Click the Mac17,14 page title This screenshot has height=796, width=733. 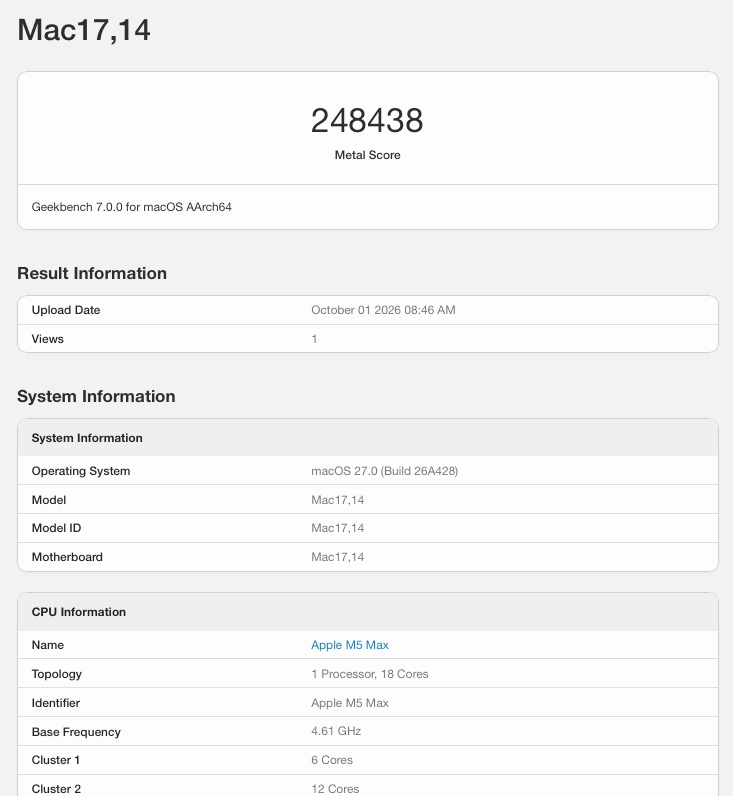84,30
